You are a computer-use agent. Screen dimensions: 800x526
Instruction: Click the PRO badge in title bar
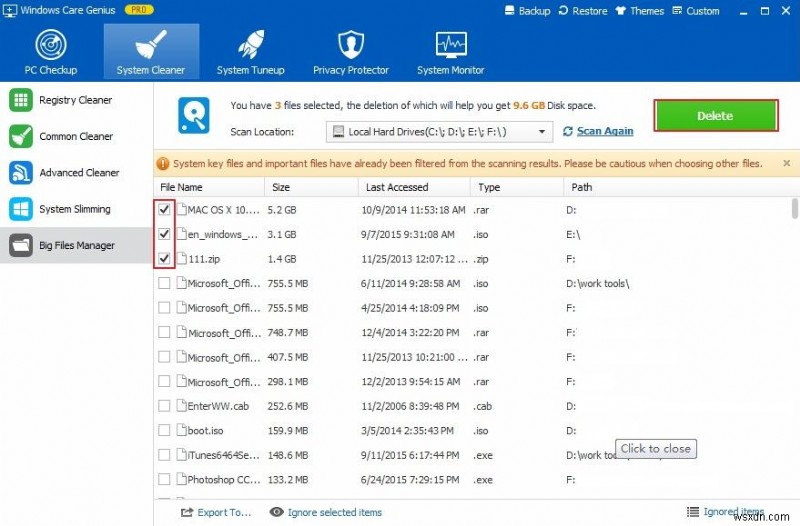(139, 10)
